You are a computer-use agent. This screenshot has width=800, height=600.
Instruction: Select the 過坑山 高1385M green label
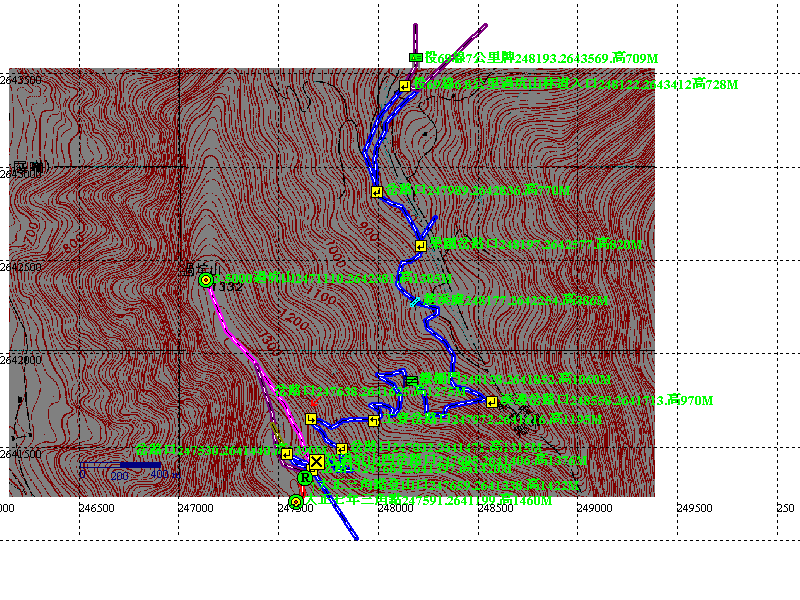click(332, 278)
